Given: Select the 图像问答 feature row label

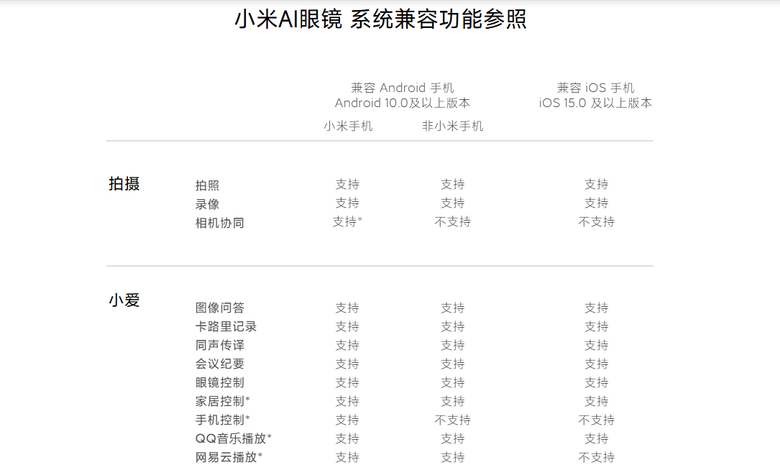Looking at the screenshot, I should tap(219, 308).
